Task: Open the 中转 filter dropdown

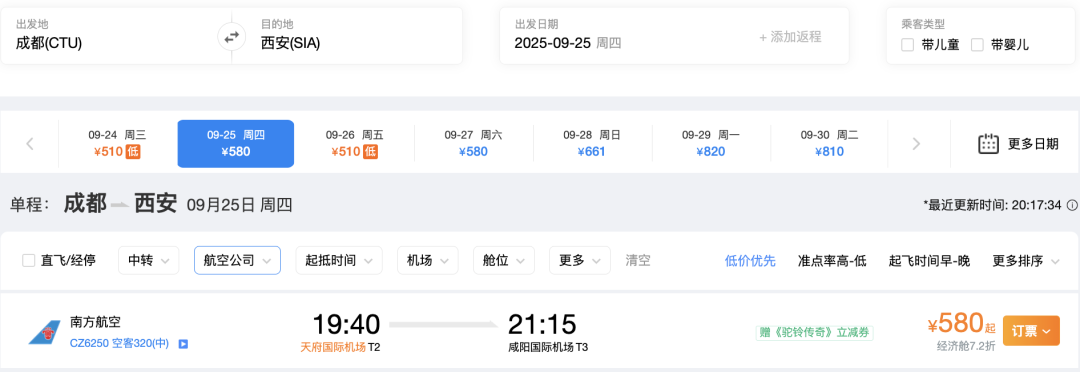Action: point(149,260)
